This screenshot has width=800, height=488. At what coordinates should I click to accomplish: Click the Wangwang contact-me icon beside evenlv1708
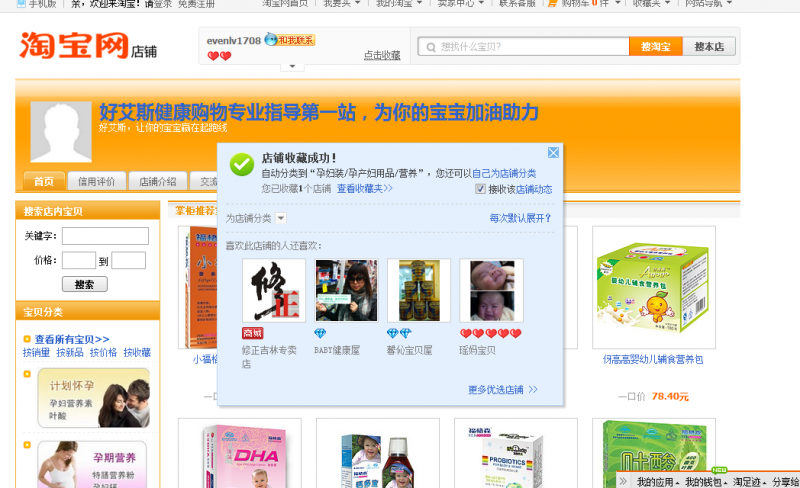pos(290,40)
